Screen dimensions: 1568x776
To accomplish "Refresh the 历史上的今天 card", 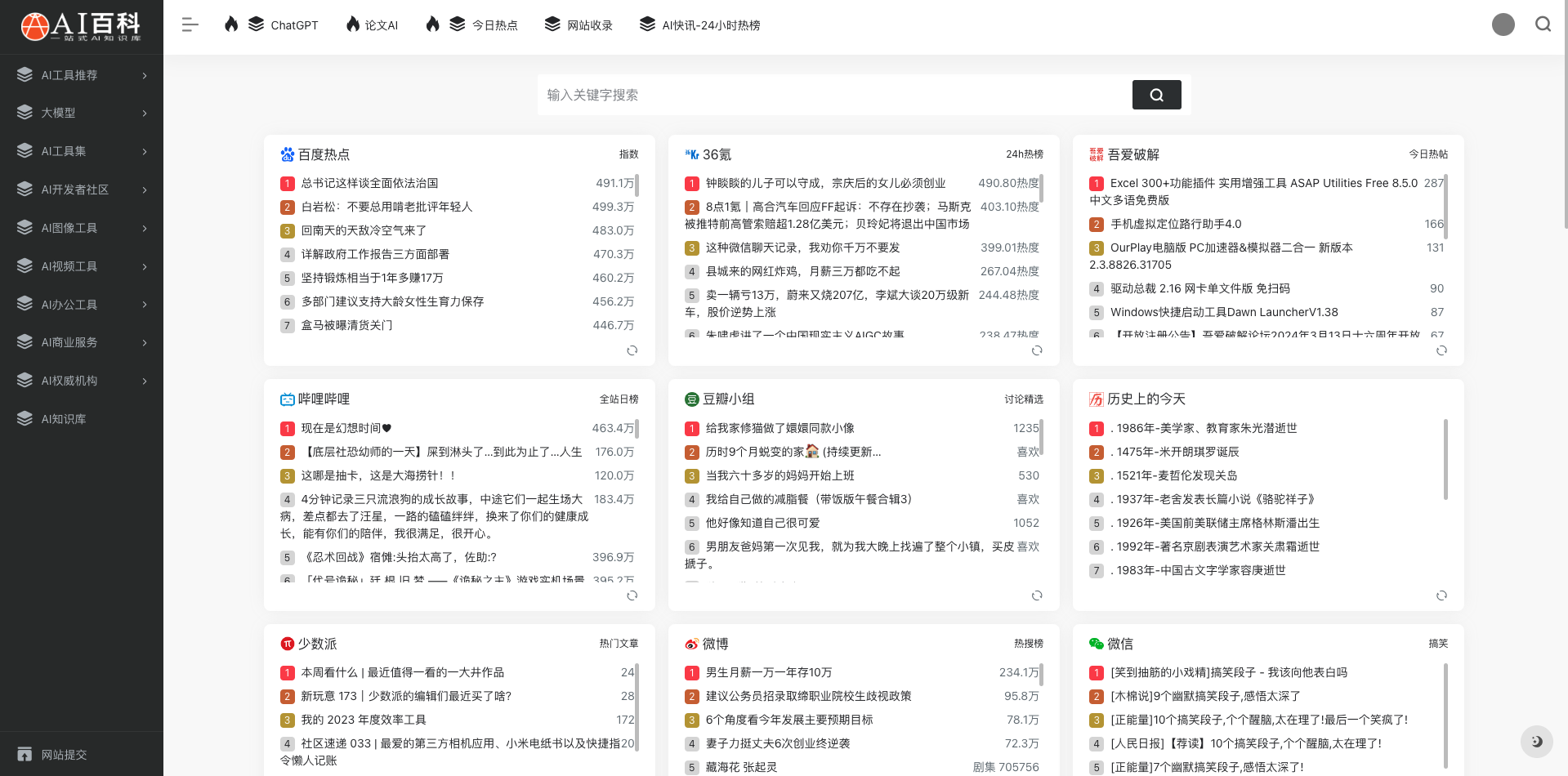I will coord(1441,595).
